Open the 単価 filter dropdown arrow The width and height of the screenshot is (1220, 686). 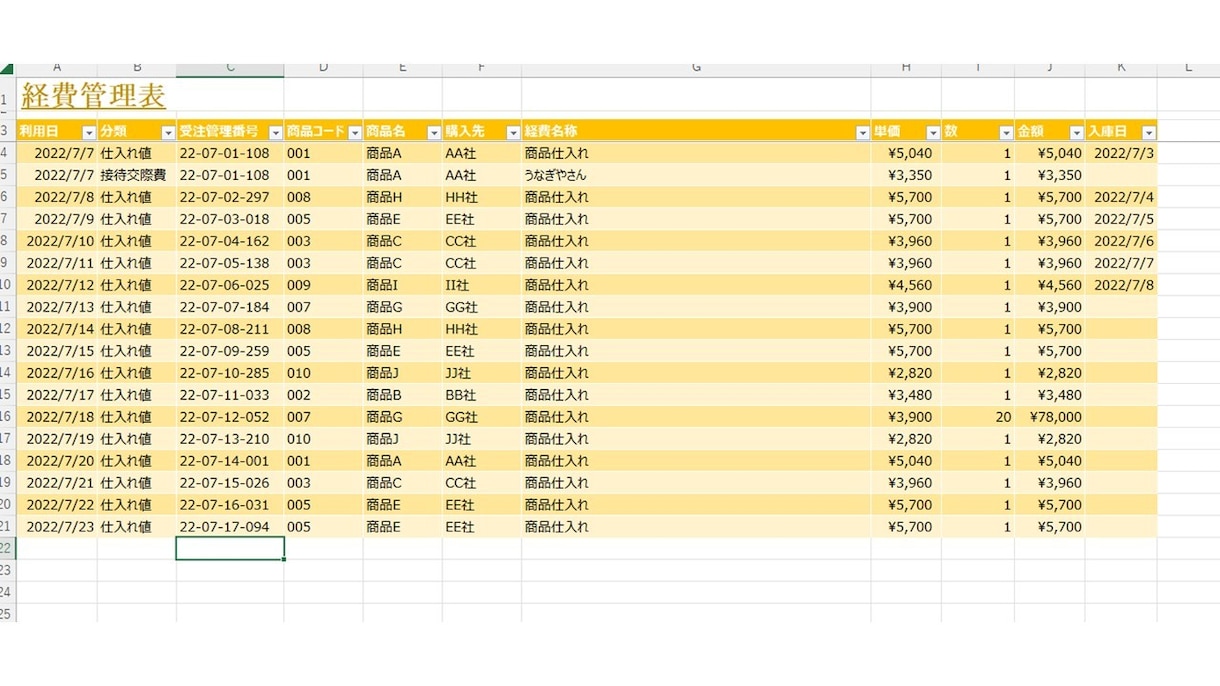933,133
